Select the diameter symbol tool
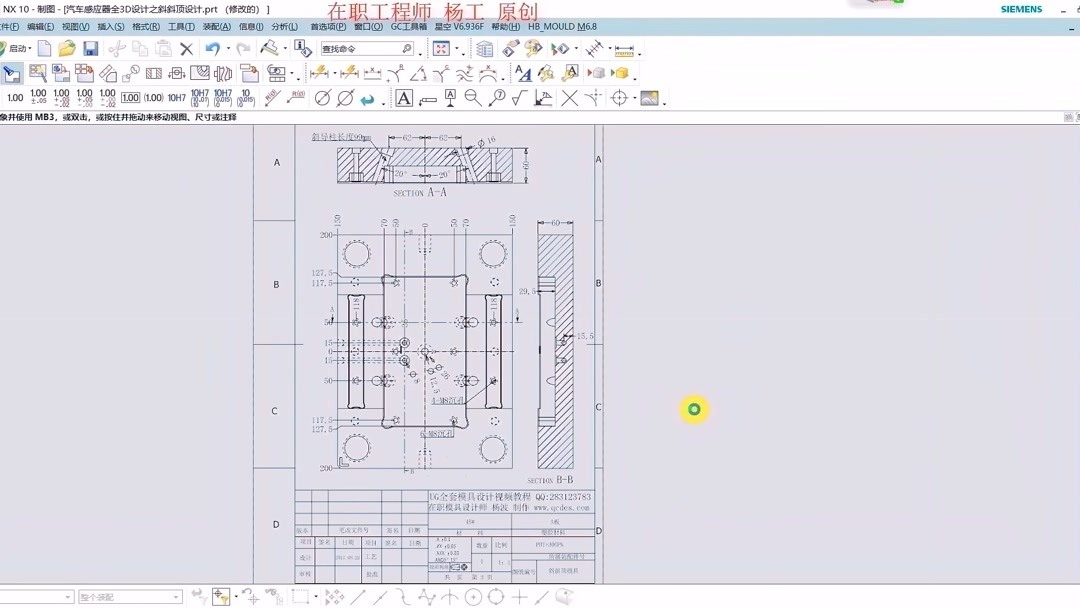This screenshot has height=608, width=1080. [x=321, y=98]
